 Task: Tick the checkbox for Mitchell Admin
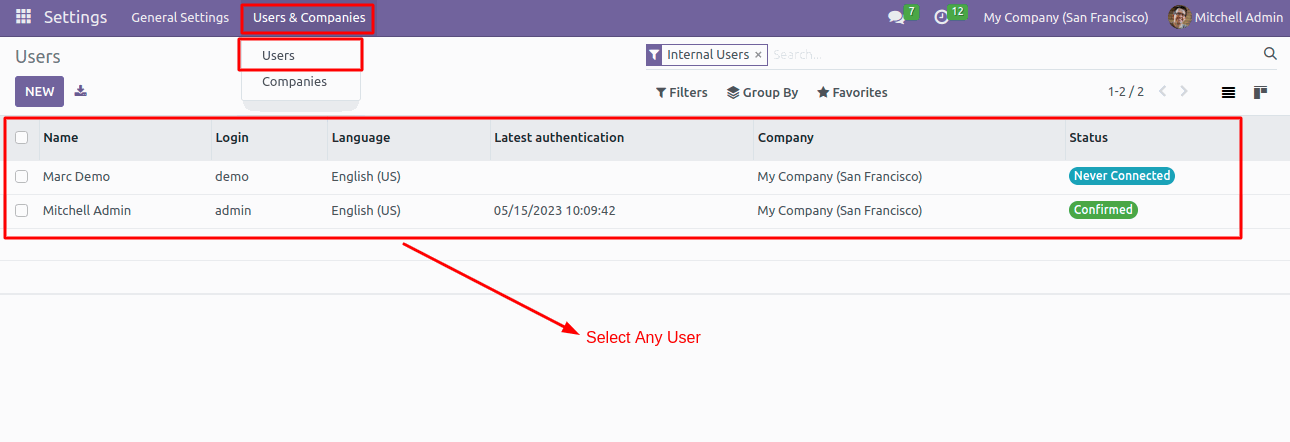pyautogui.click(x=22, y=211)
